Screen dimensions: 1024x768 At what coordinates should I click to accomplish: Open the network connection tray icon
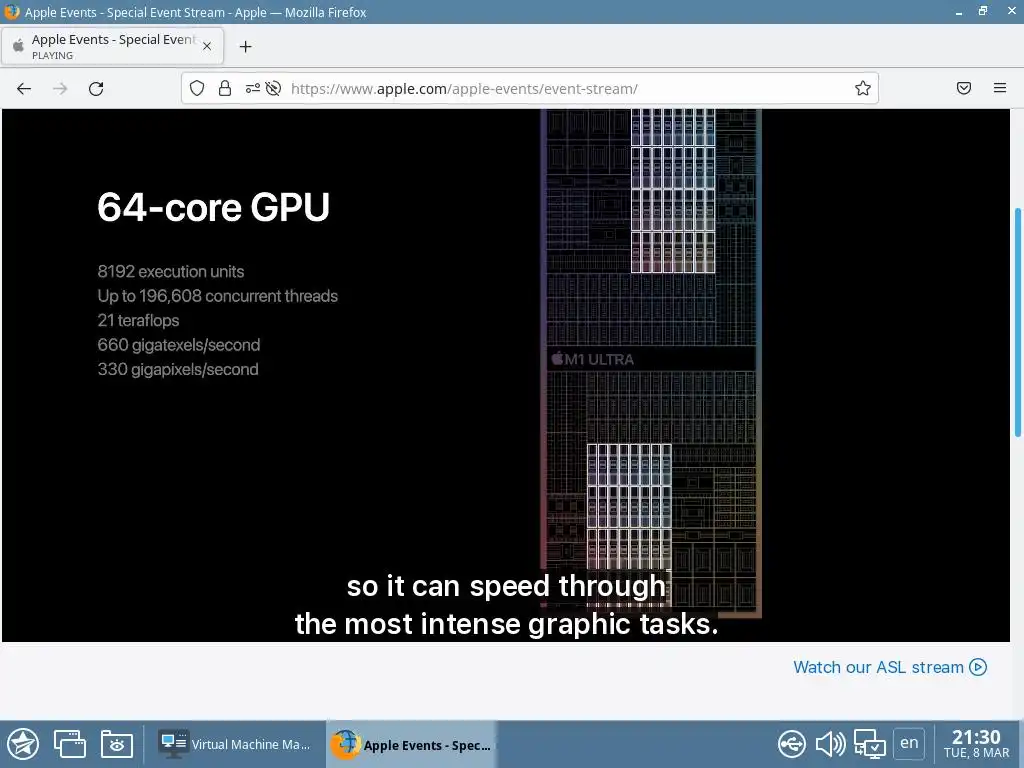click(869, 744)
